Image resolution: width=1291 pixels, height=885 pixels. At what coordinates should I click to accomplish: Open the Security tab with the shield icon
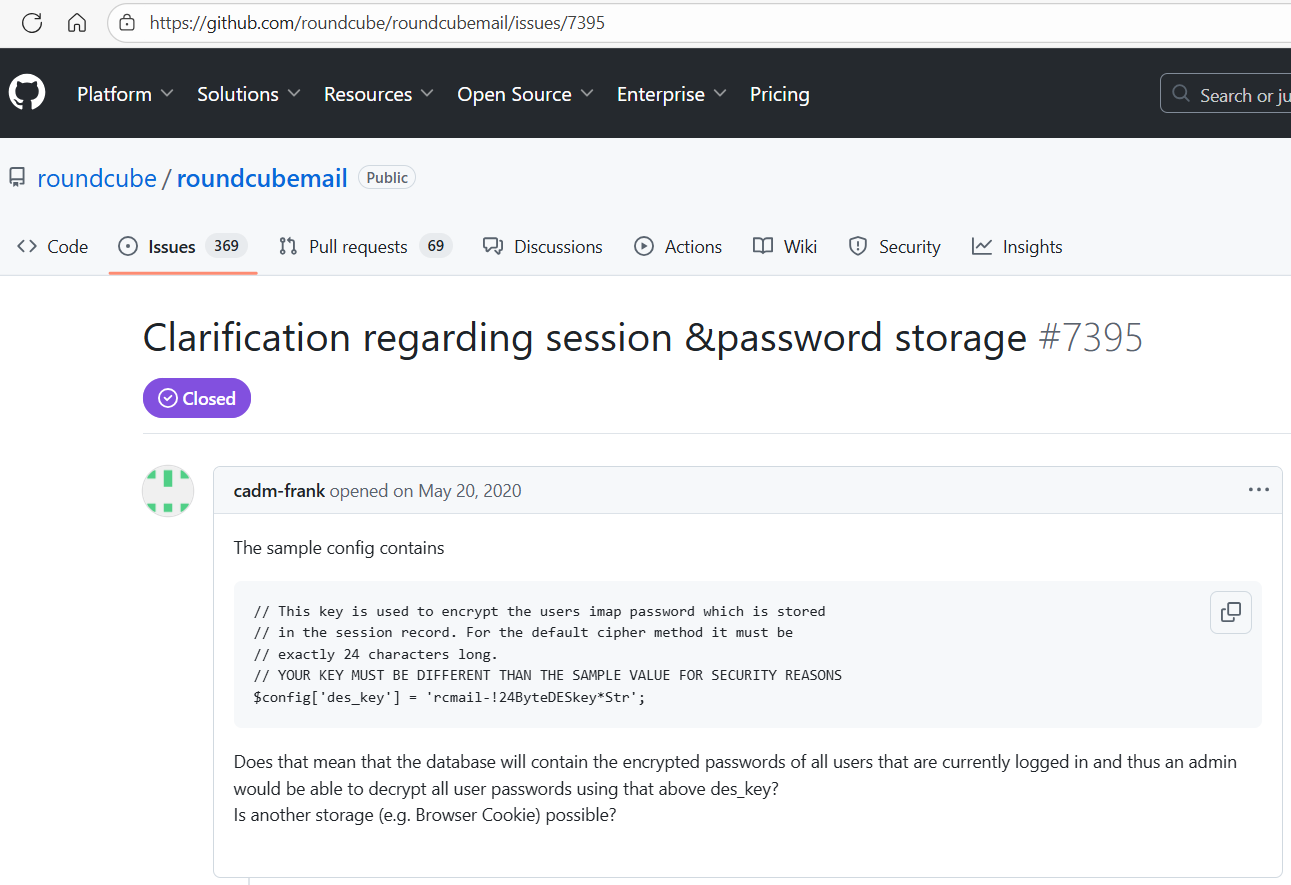(894, 247)
